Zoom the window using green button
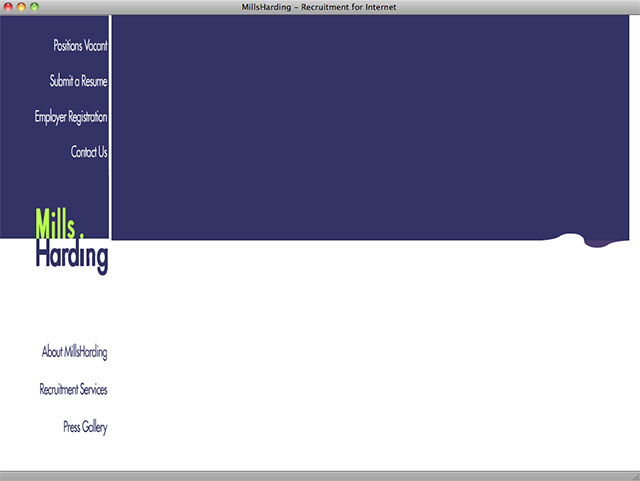The image size is (640, 481). (x=34, y=7)
